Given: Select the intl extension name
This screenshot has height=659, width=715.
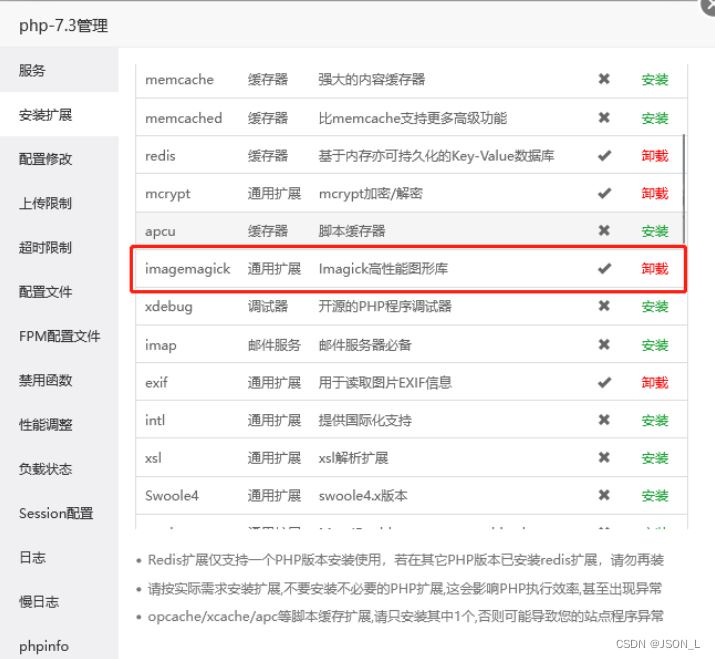Looking at the screenshot, I should click(155, 420).
